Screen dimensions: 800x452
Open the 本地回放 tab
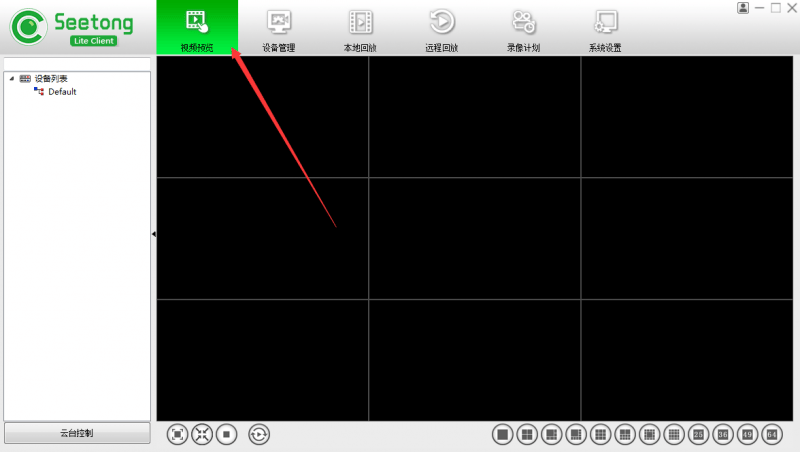tap(360, 29)
